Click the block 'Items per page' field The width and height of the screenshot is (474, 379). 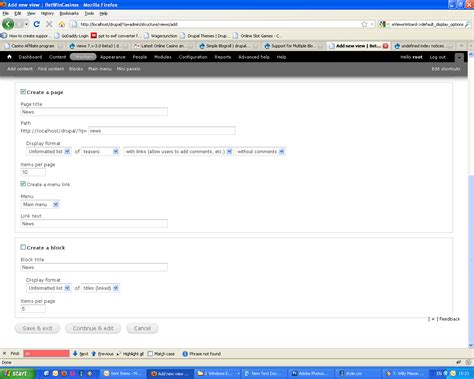click(33, 309)
